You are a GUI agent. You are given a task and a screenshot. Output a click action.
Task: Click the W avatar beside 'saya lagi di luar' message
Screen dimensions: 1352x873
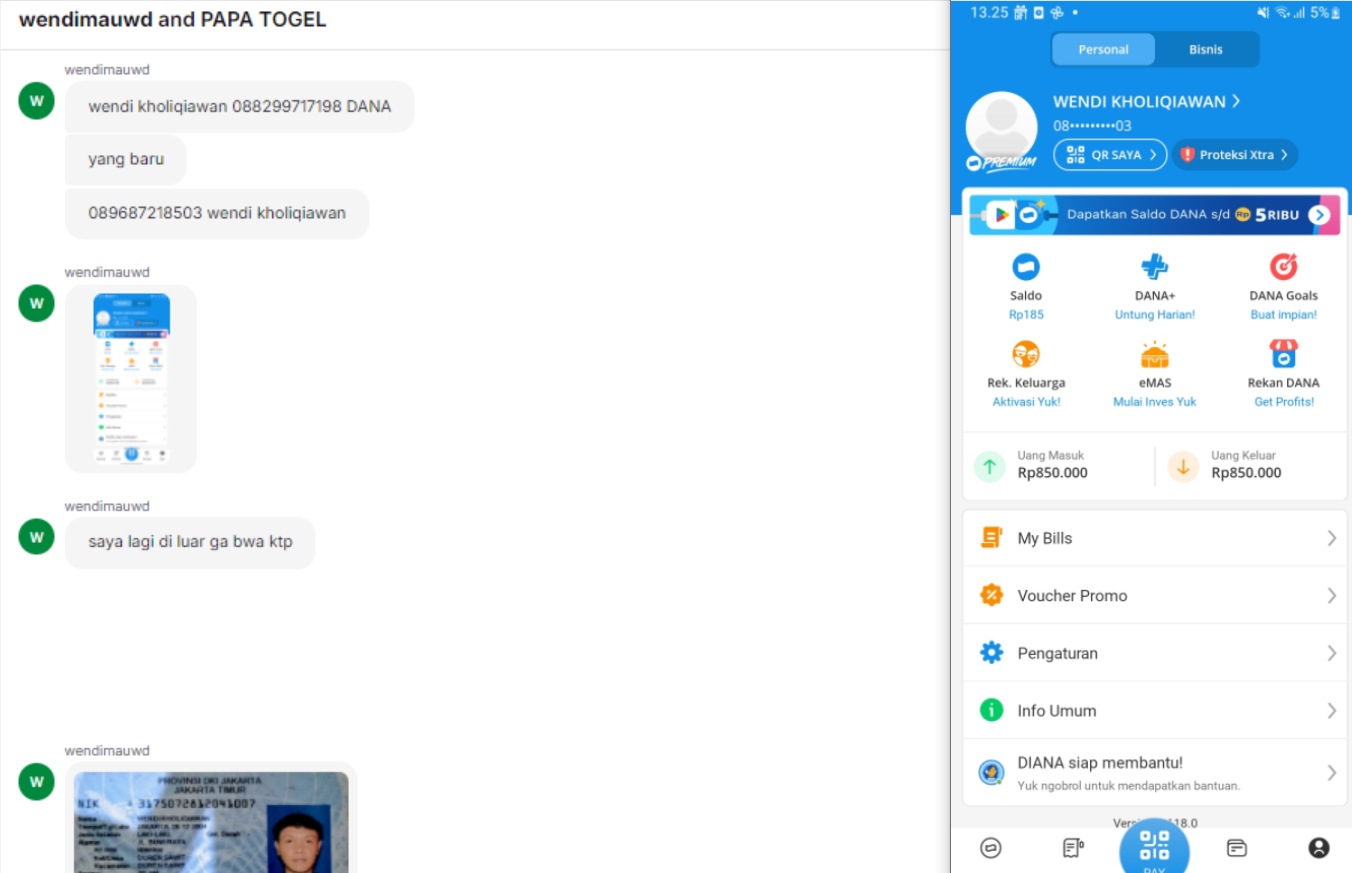[36, 536]
